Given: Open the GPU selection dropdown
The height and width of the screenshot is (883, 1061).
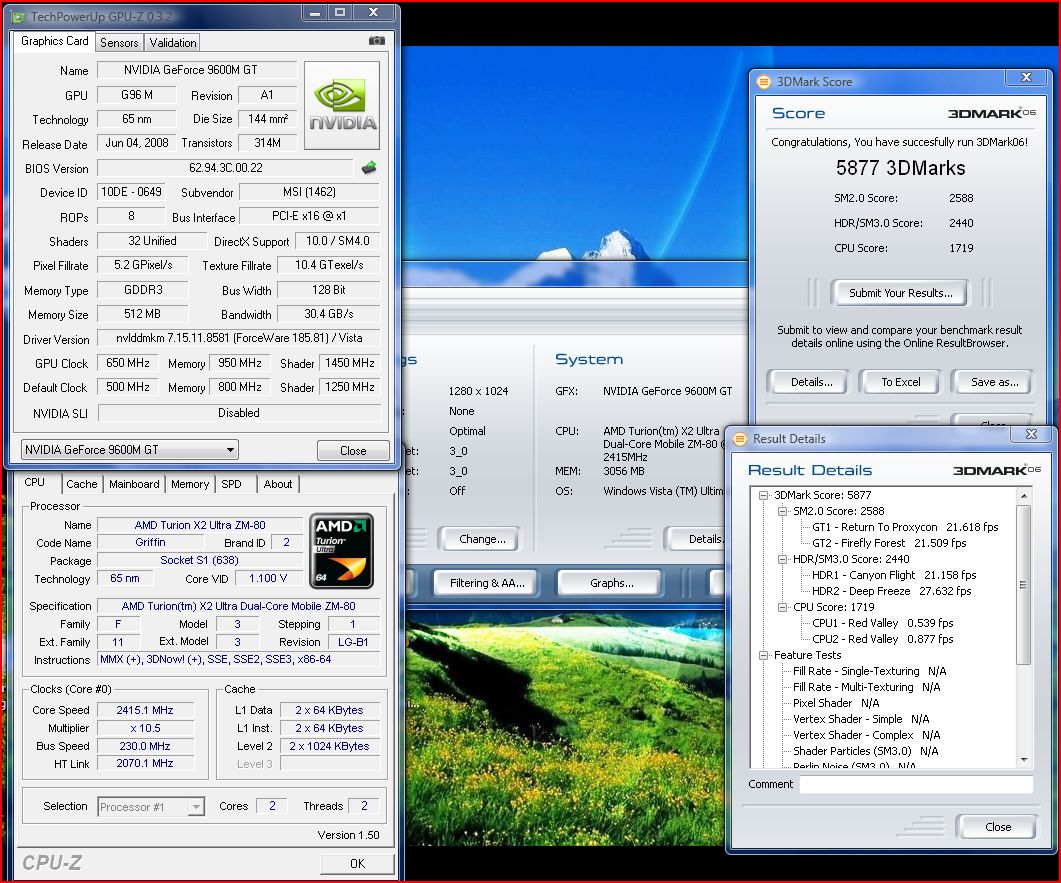Looking at the screenshot, I should point(129,450).
